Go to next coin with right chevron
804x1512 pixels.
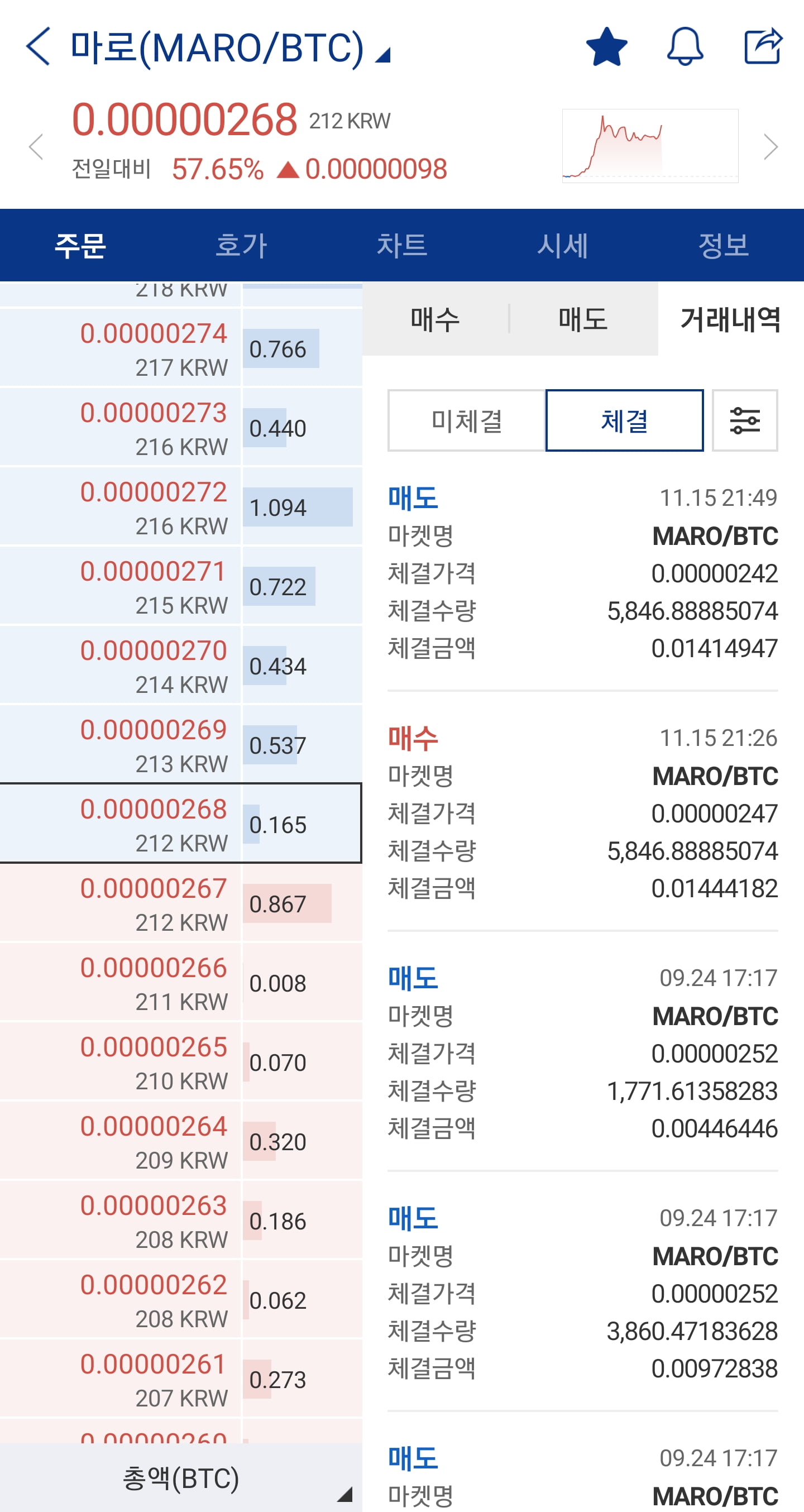click(770, 146)
